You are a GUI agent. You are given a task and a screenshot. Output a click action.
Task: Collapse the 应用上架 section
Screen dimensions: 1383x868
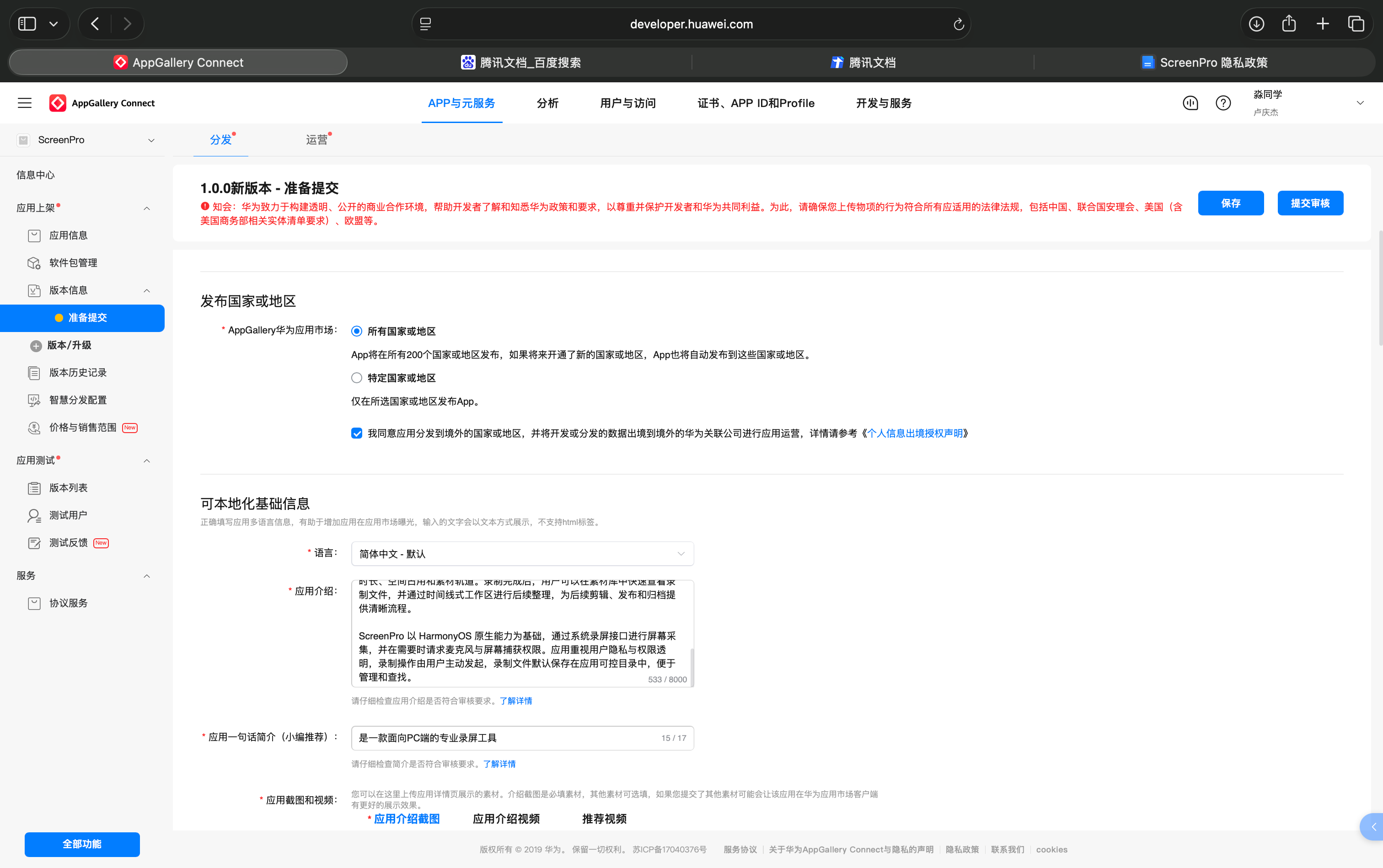(146, 208)
